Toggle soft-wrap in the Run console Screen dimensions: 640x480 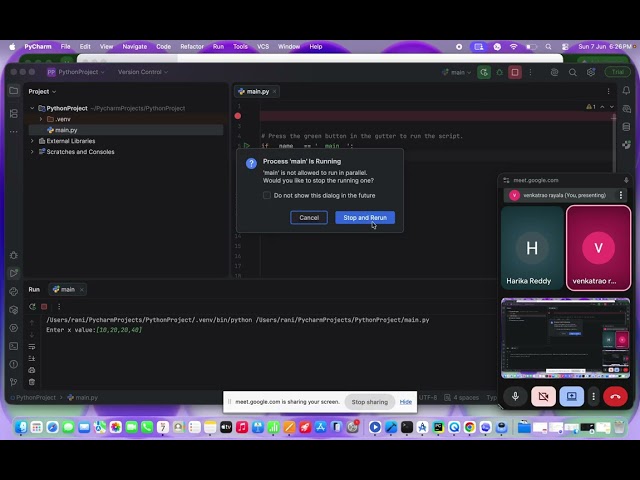coord(32,347)
